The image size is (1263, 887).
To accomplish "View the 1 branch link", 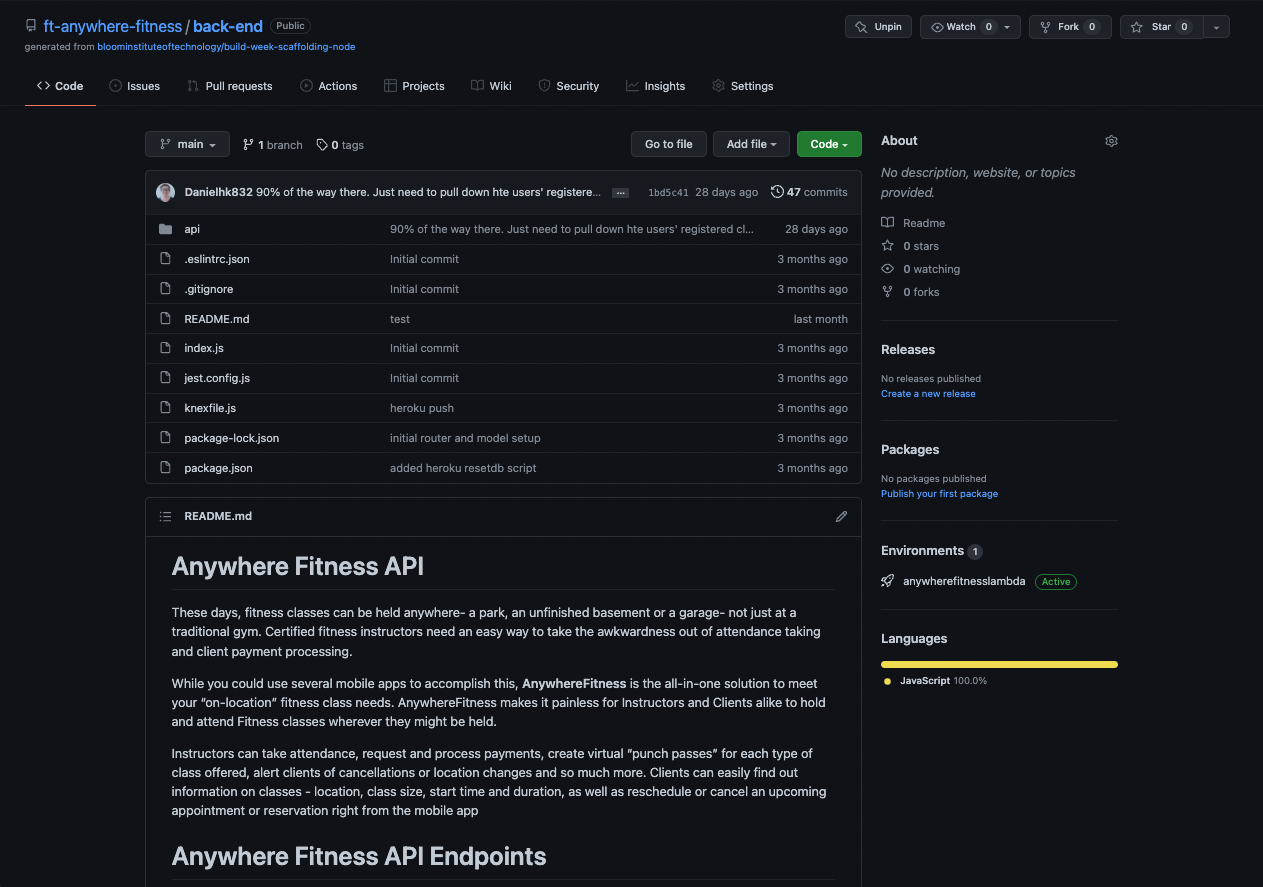I will [x=272, y=145].
